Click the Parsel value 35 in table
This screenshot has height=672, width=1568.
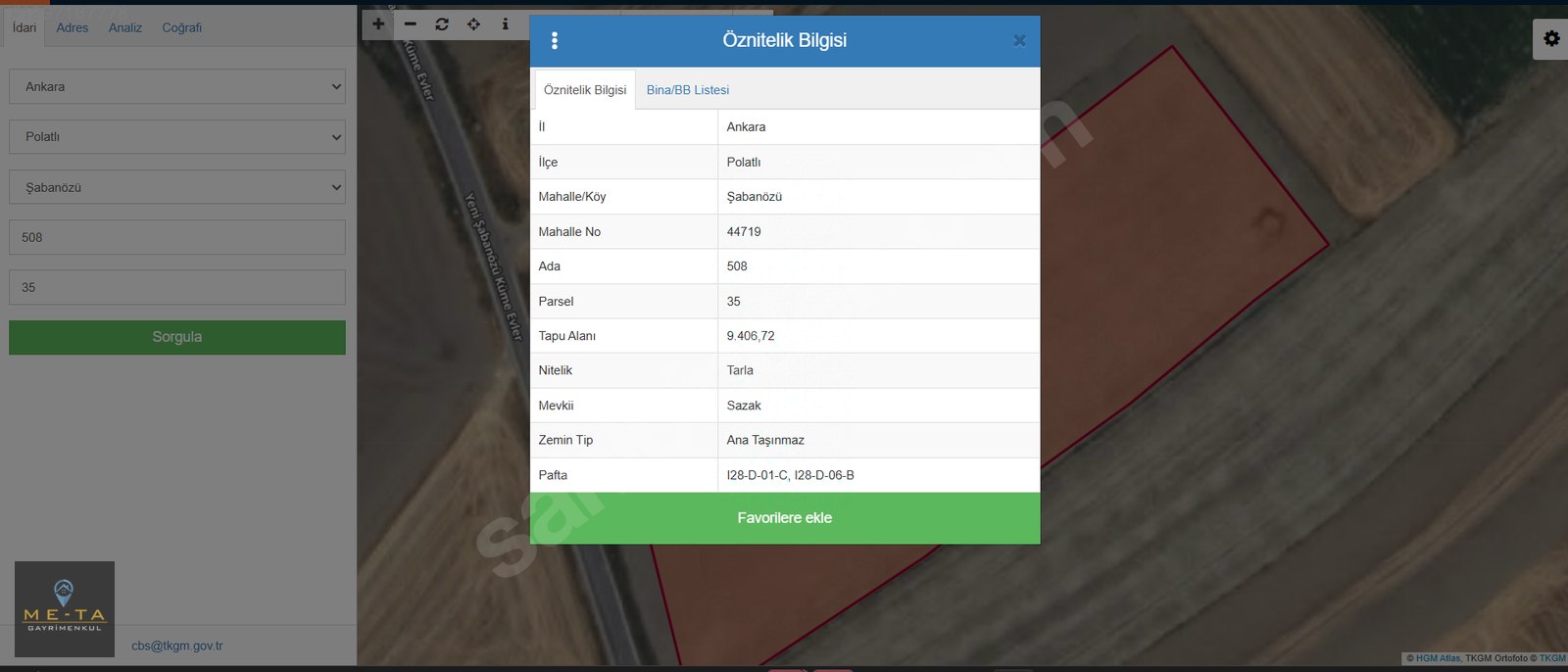734,302
